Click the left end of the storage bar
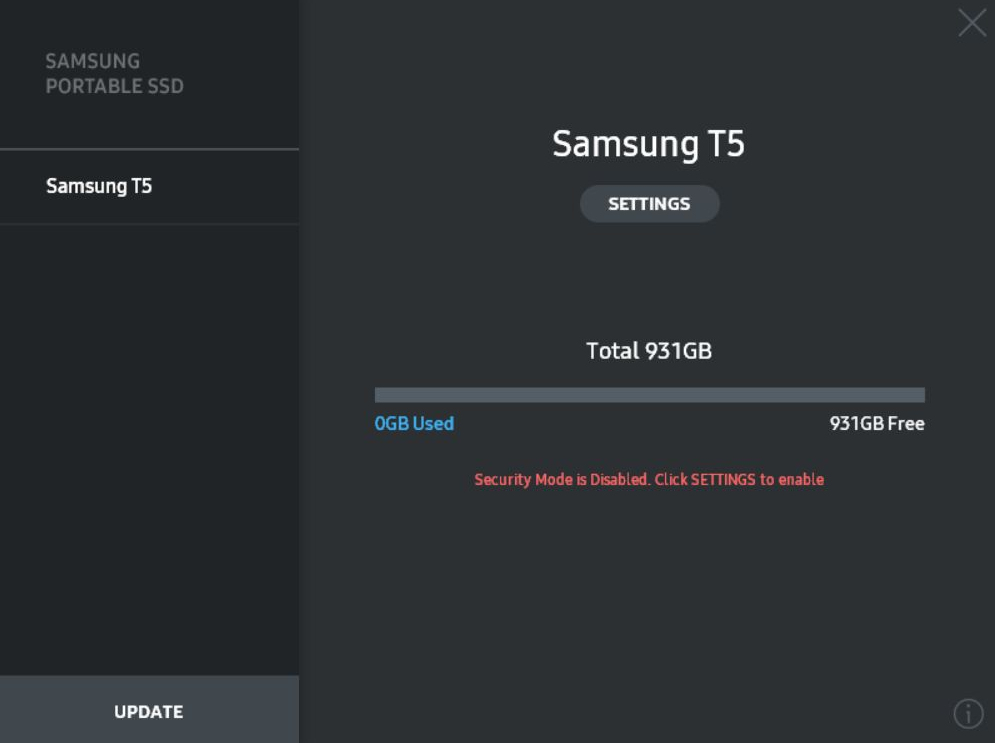The height and width of the screenshot is (743, 995). point(381,395)
